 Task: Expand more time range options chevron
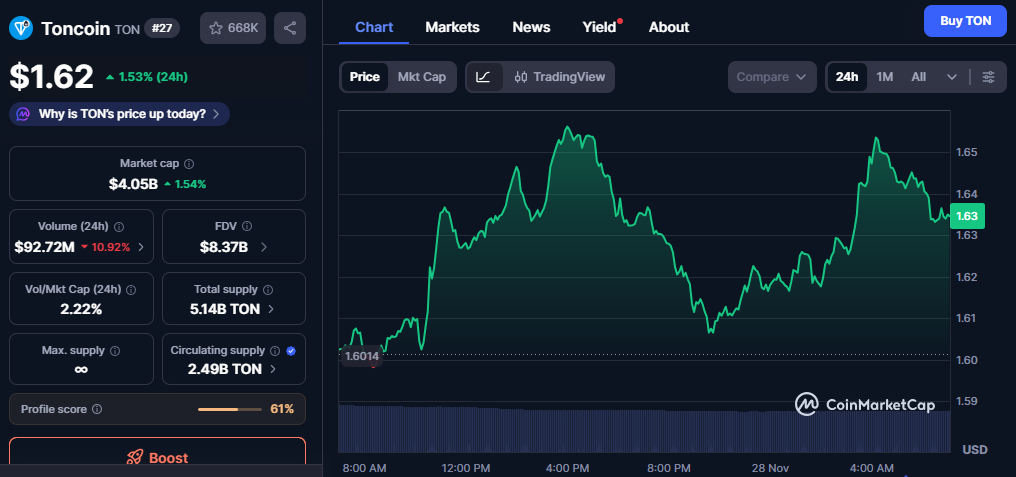(952, 77)
